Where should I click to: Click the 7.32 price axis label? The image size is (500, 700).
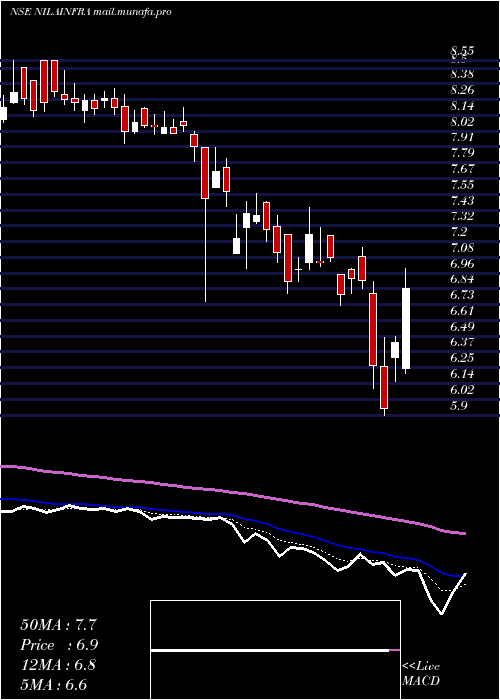coord(462,216)
